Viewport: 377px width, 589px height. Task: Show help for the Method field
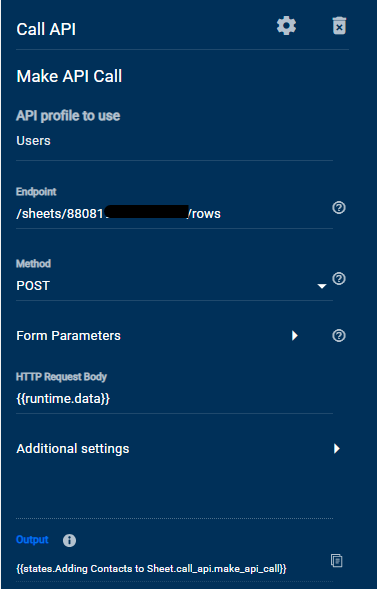339,279
